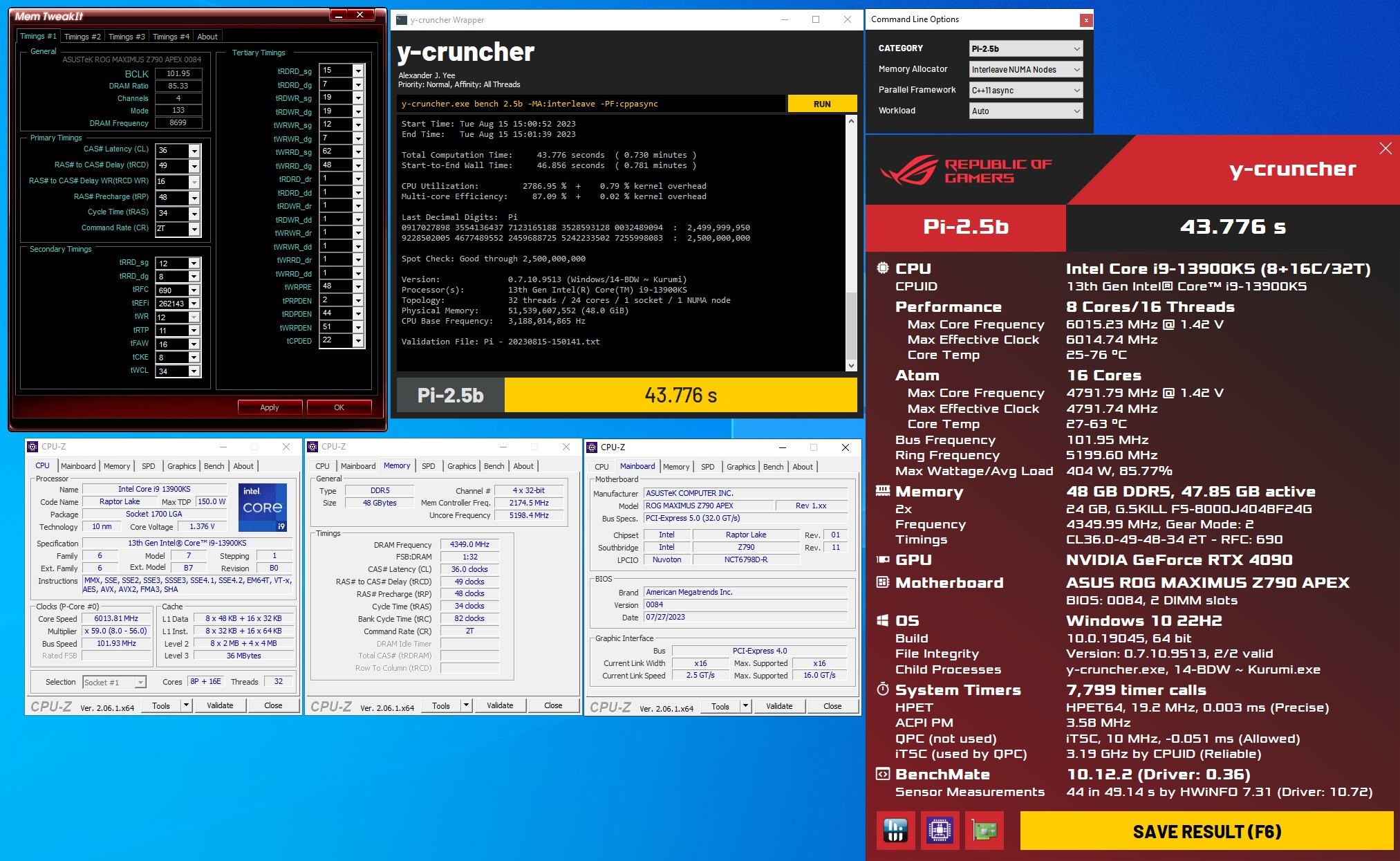Switch to Timings #2 tab in Mem TweakIt

coord(82,37)
